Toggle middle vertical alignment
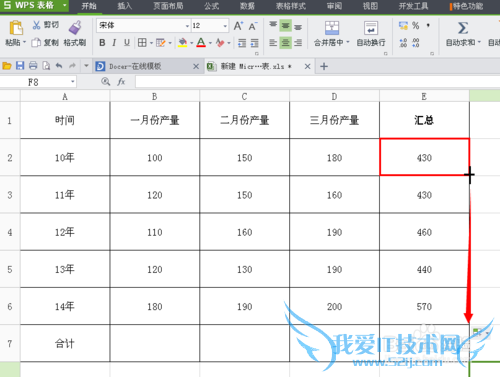The image size is (500, 377). pos(286,26)
